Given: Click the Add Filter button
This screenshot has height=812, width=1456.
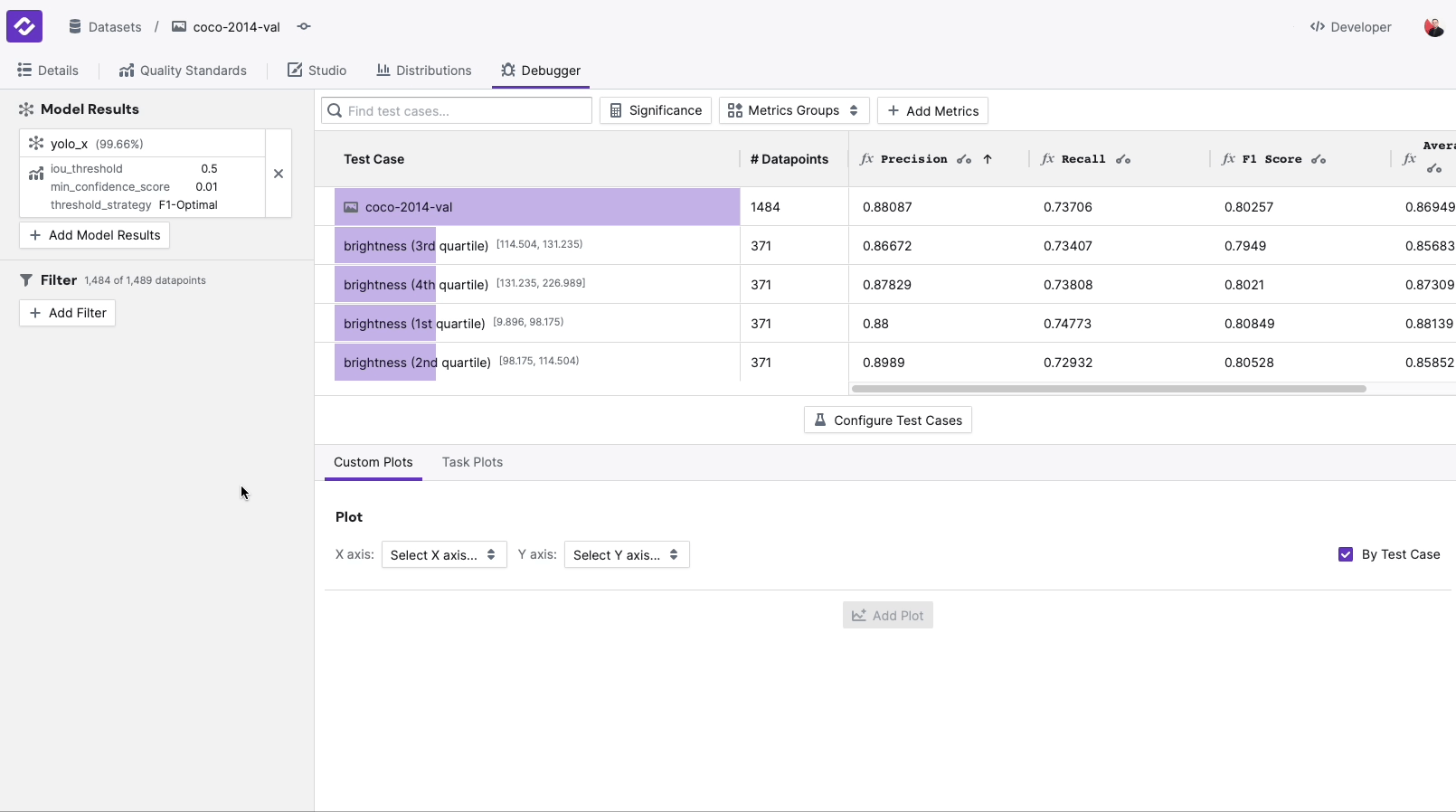Looking at the screenshot, I should point(68,313).
